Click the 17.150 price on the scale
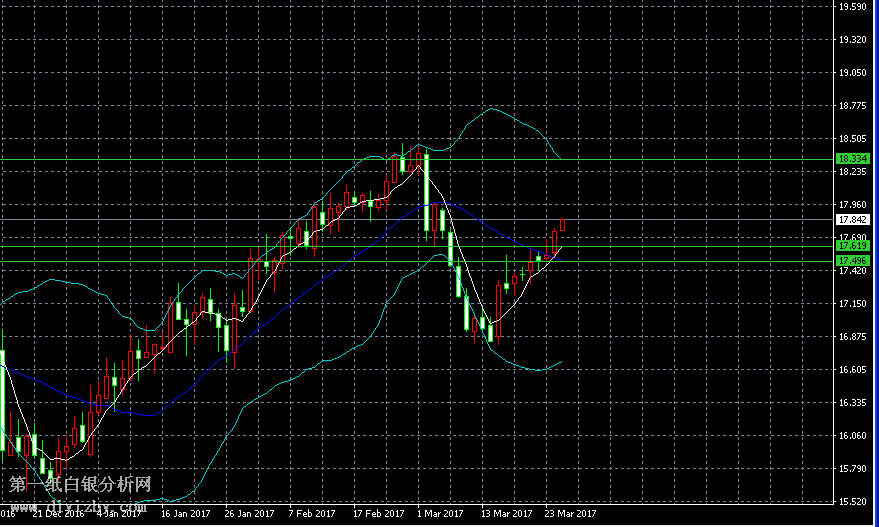879x527 pixels. click(852, 304)
